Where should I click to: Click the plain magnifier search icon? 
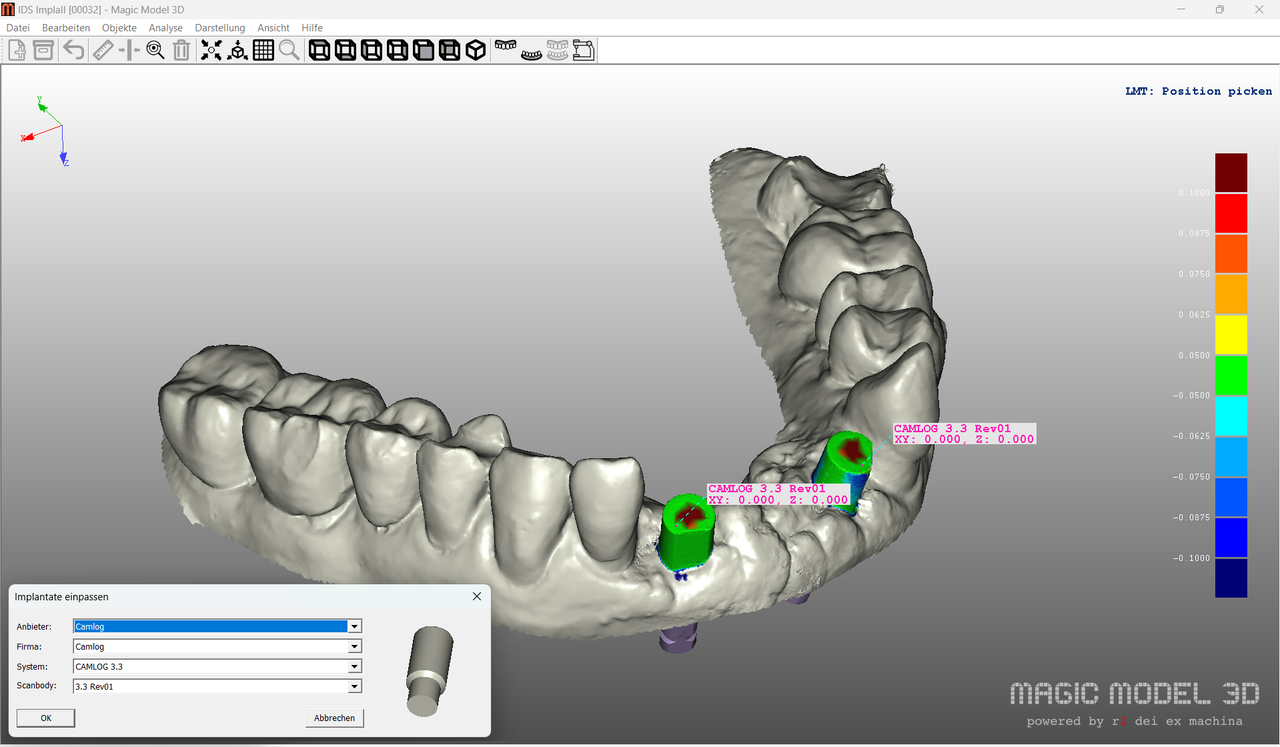pyautogui.click(x=289, y=50)
